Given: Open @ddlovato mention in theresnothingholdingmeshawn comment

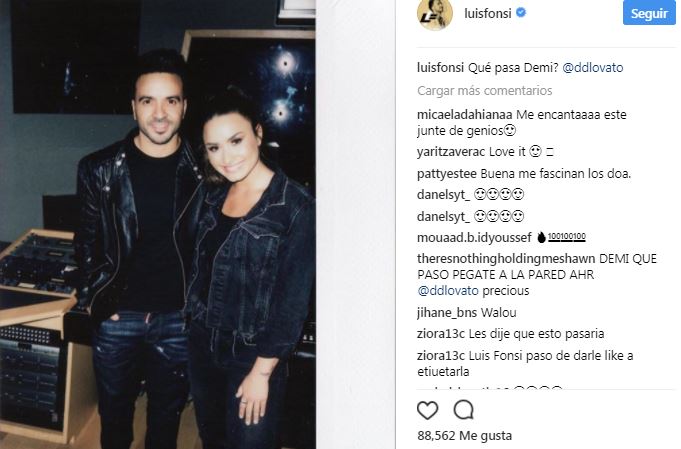Looking at the screenshot, I should [448, 291].
